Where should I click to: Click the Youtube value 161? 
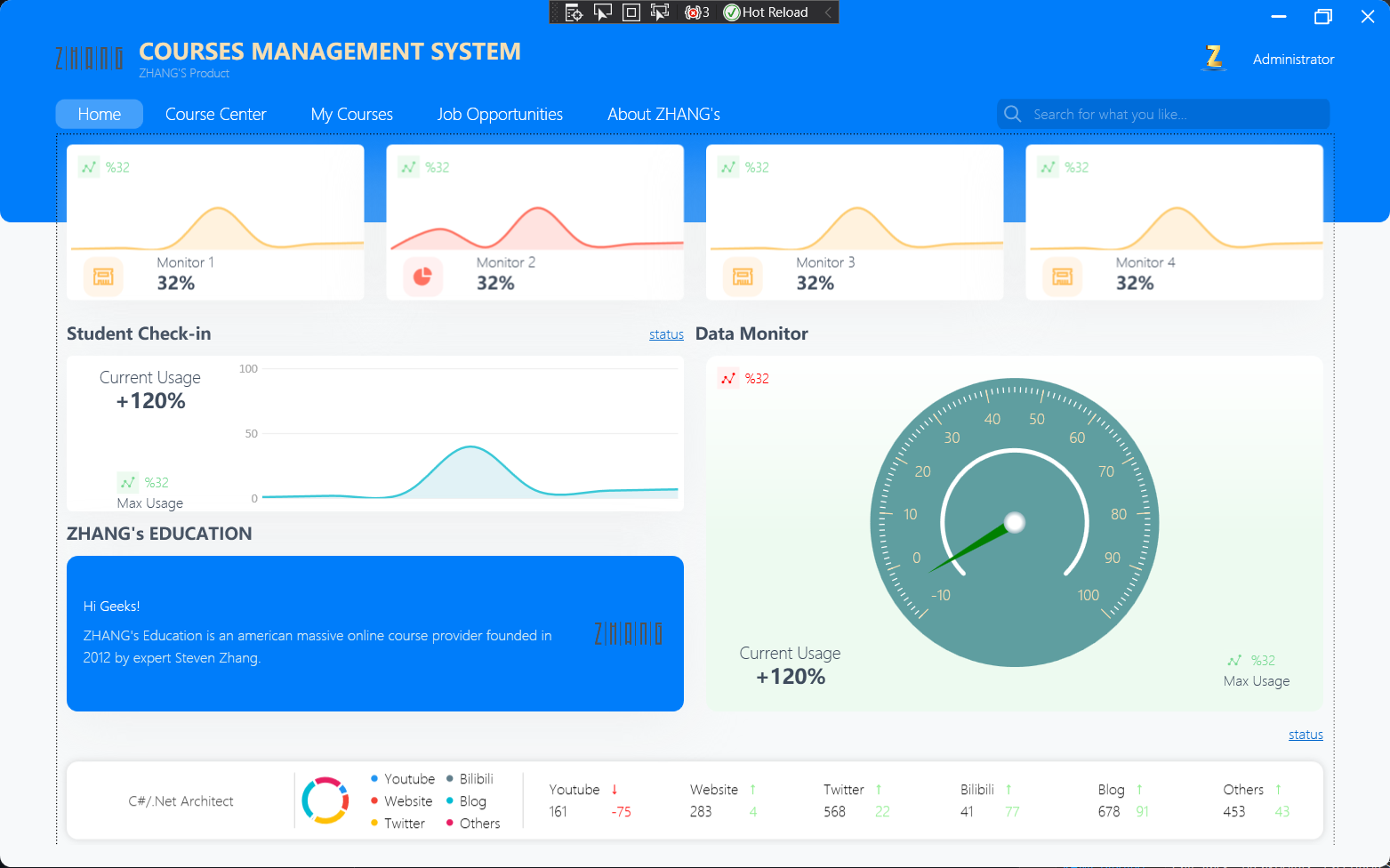[x=558, y=812]
